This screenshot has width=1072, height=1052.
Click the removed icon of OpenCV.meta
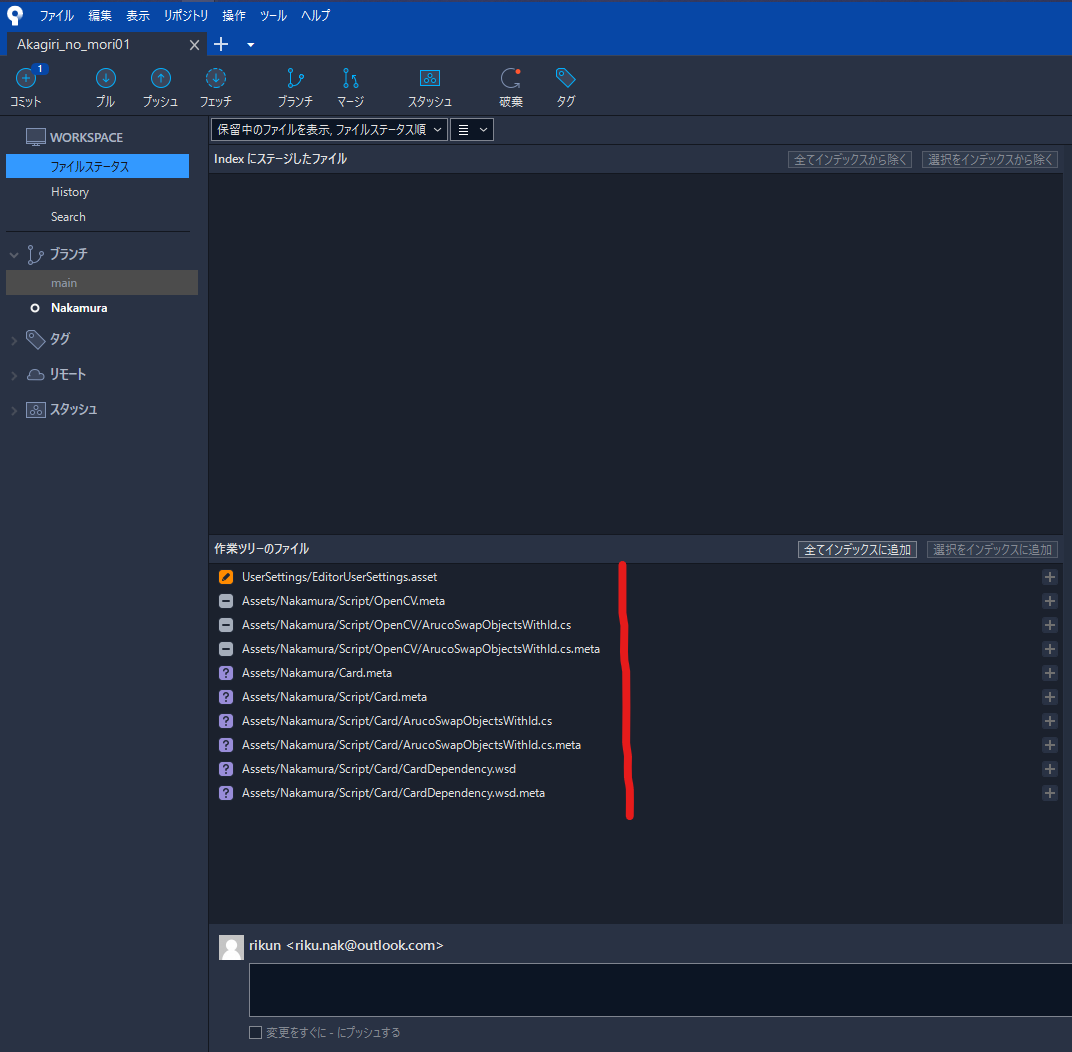[226, 601]
